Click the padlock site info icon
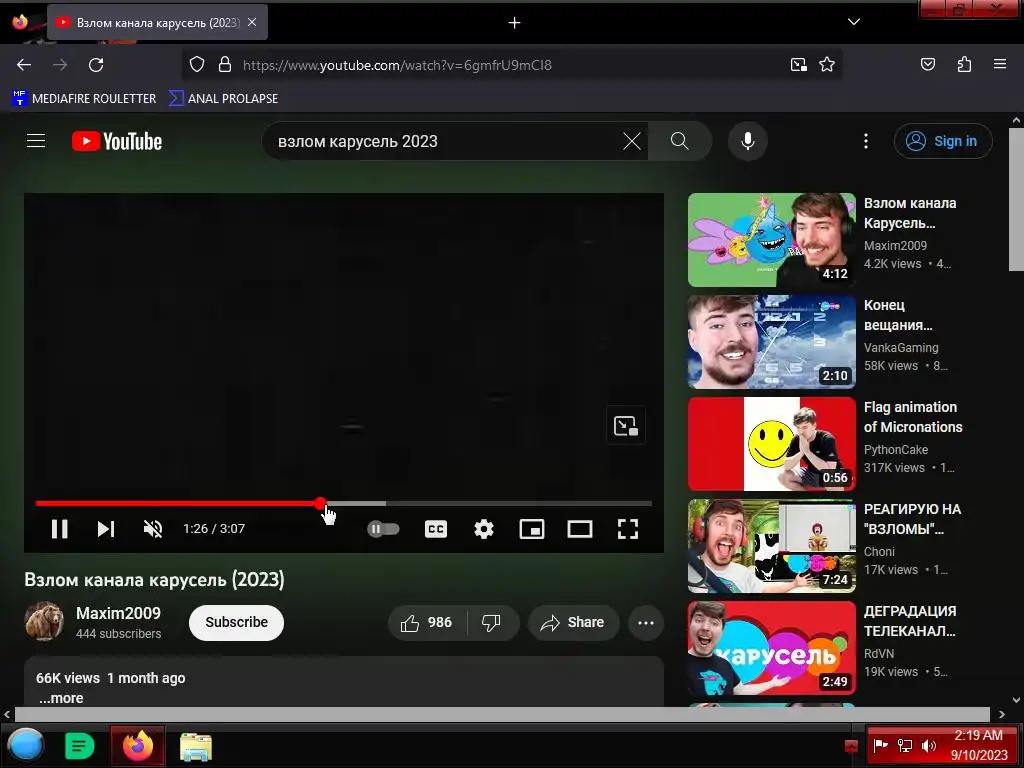 [x=225, y=65]
